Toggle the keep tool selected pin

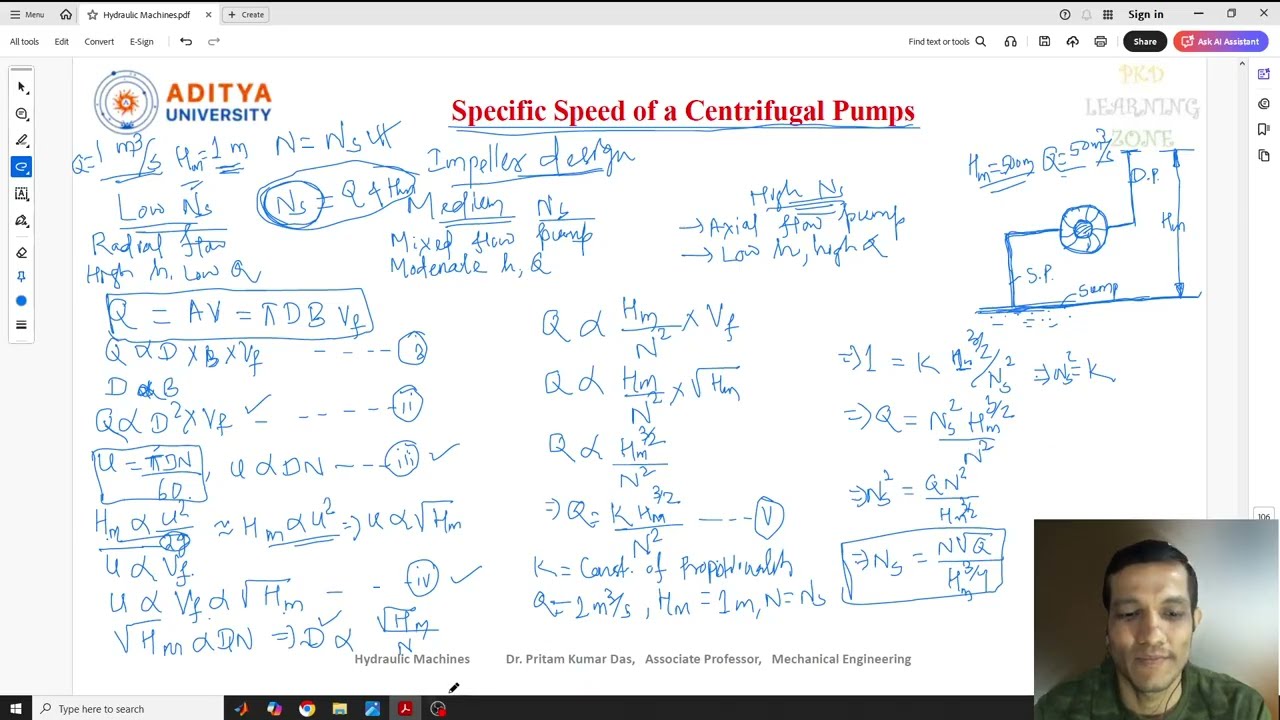pyautogui.click(x=21, y=277)
